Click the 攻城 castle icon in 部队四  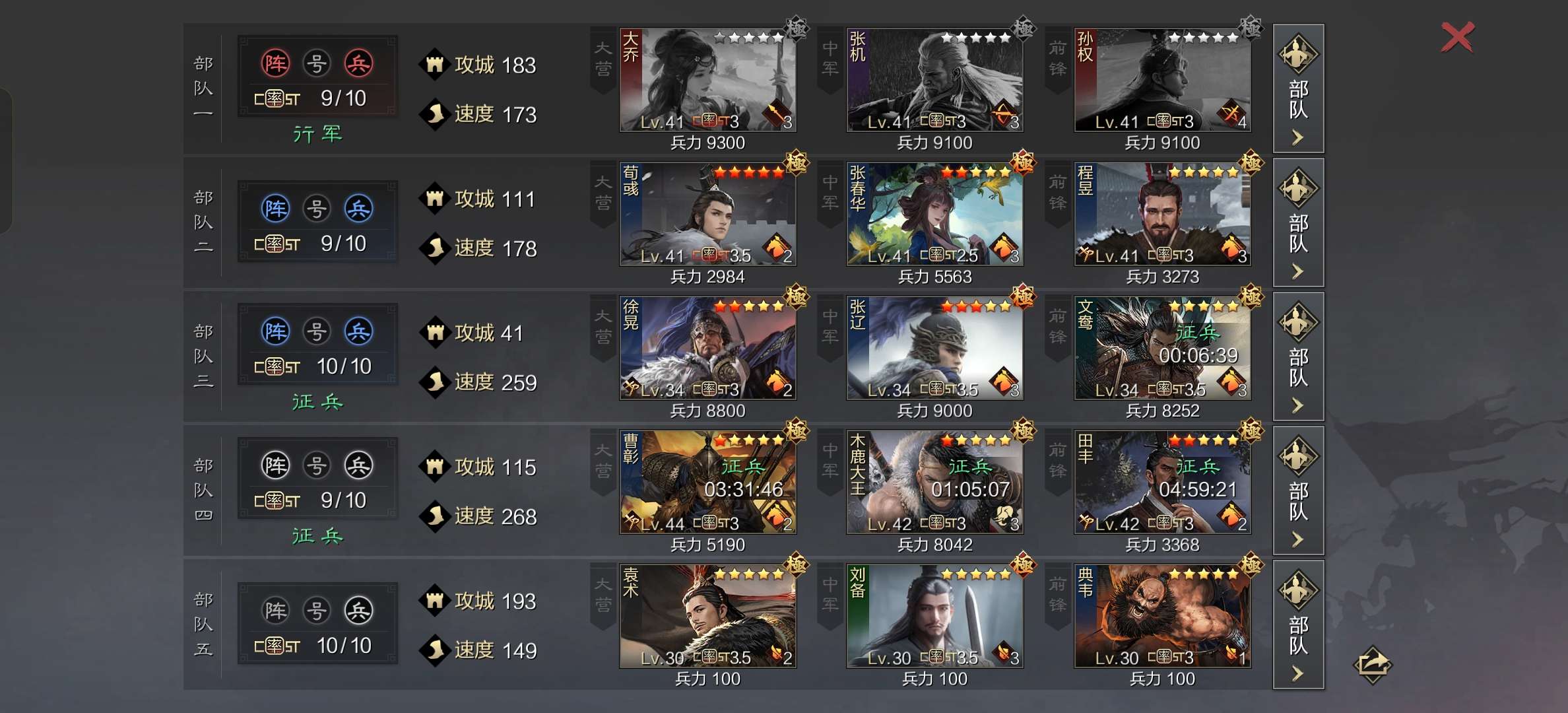434,466
